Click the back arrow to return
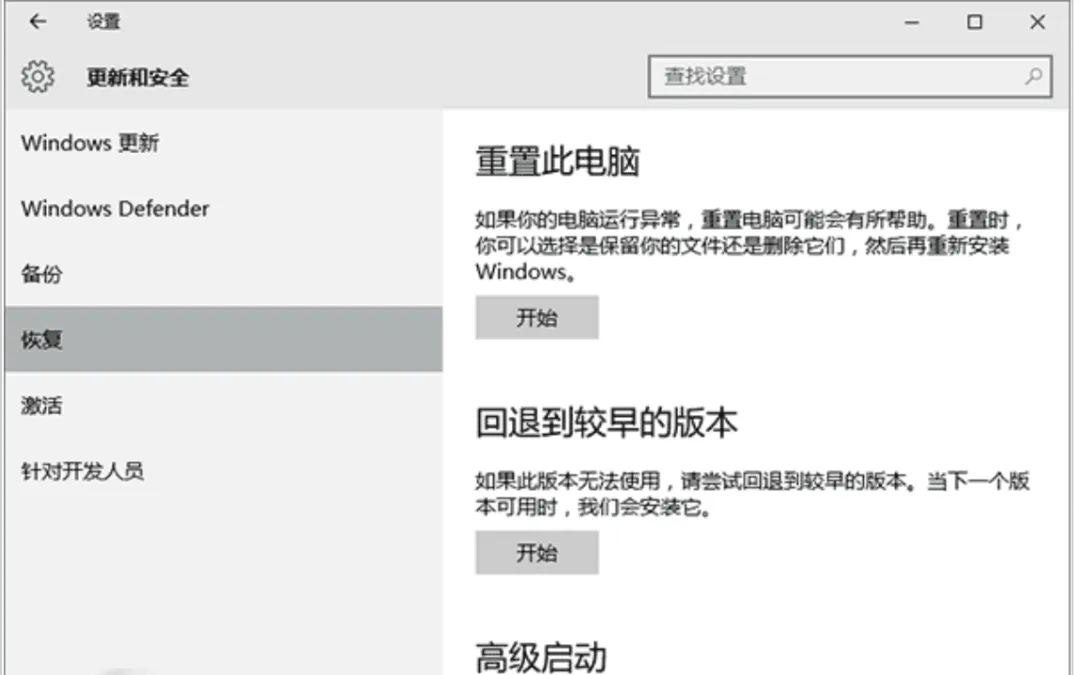 pyautogui.click(x=36, y=21)
